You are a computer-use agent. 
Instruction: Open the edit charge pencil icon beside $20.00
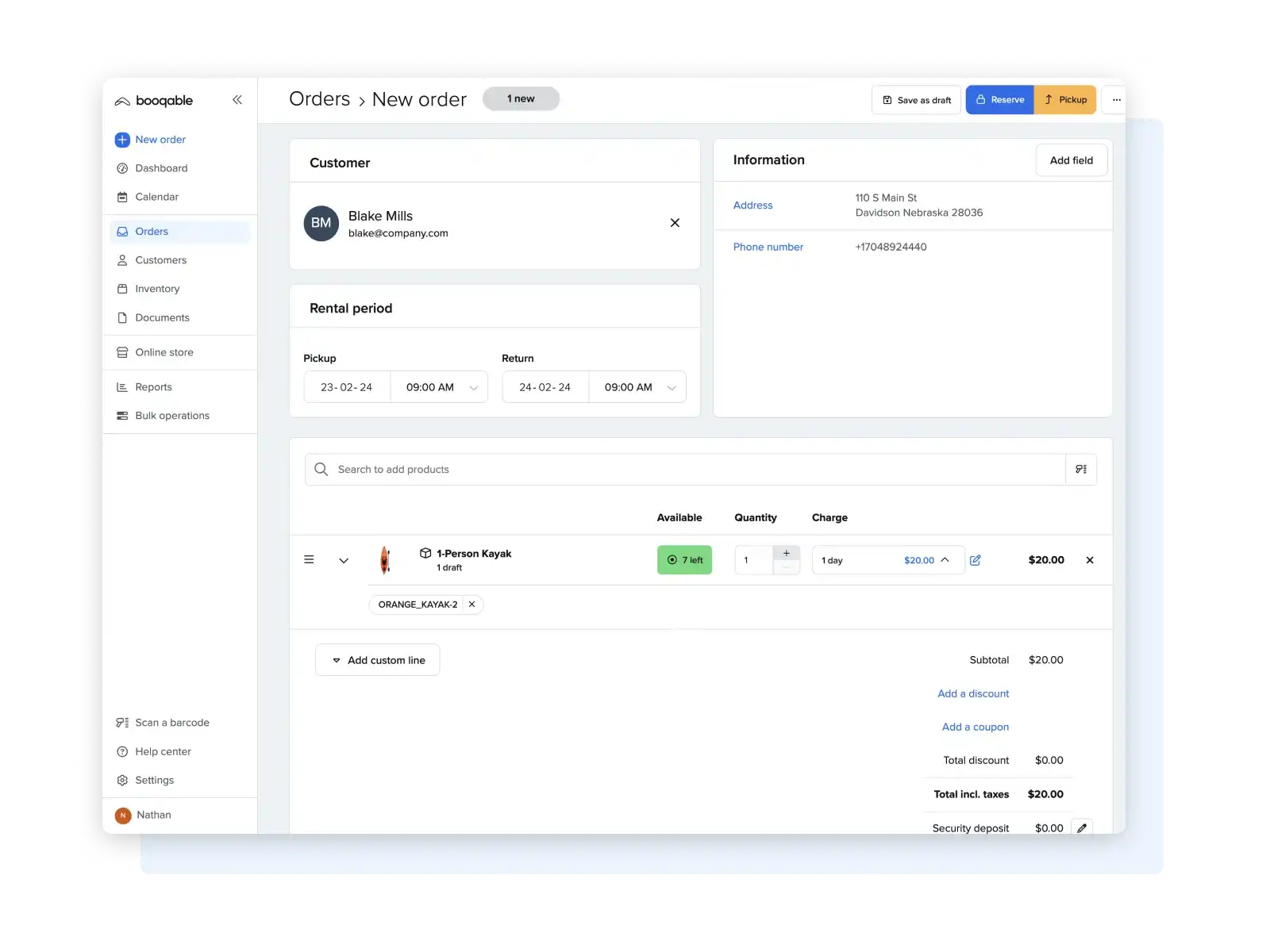click(x=976, y=559)
